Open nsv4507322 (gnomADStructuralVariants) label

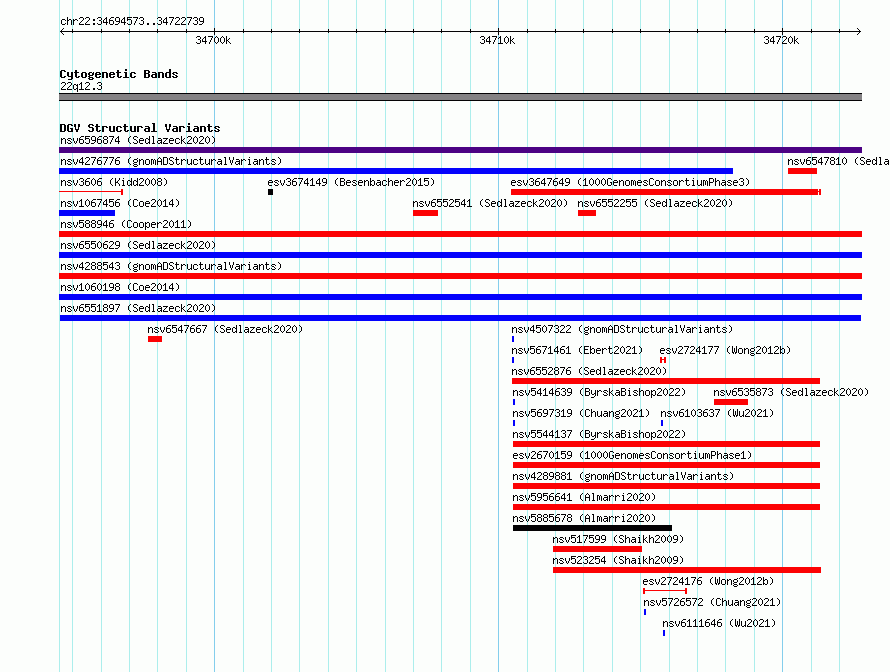(622, 329)
